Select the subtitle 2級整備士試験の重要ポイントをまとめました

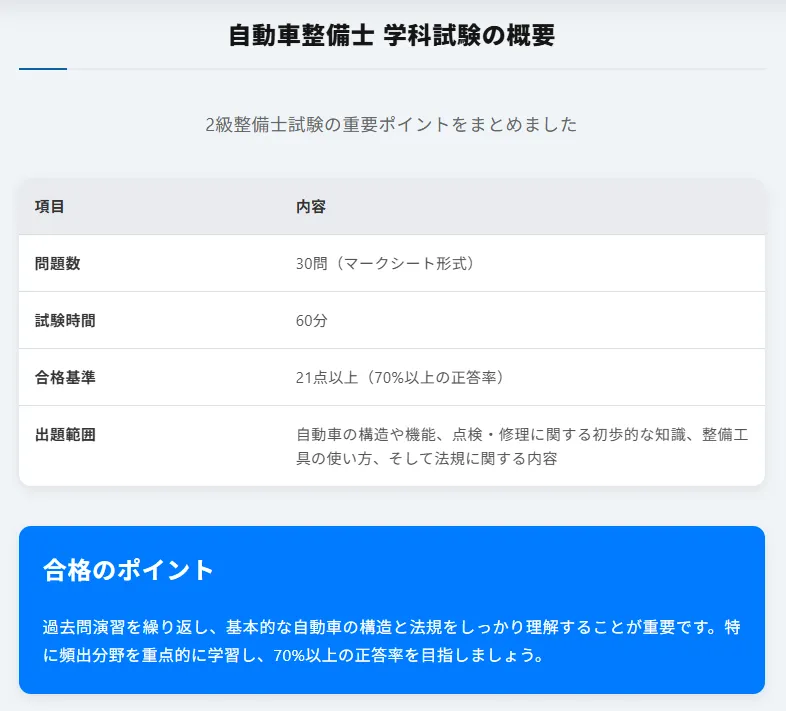391,124
